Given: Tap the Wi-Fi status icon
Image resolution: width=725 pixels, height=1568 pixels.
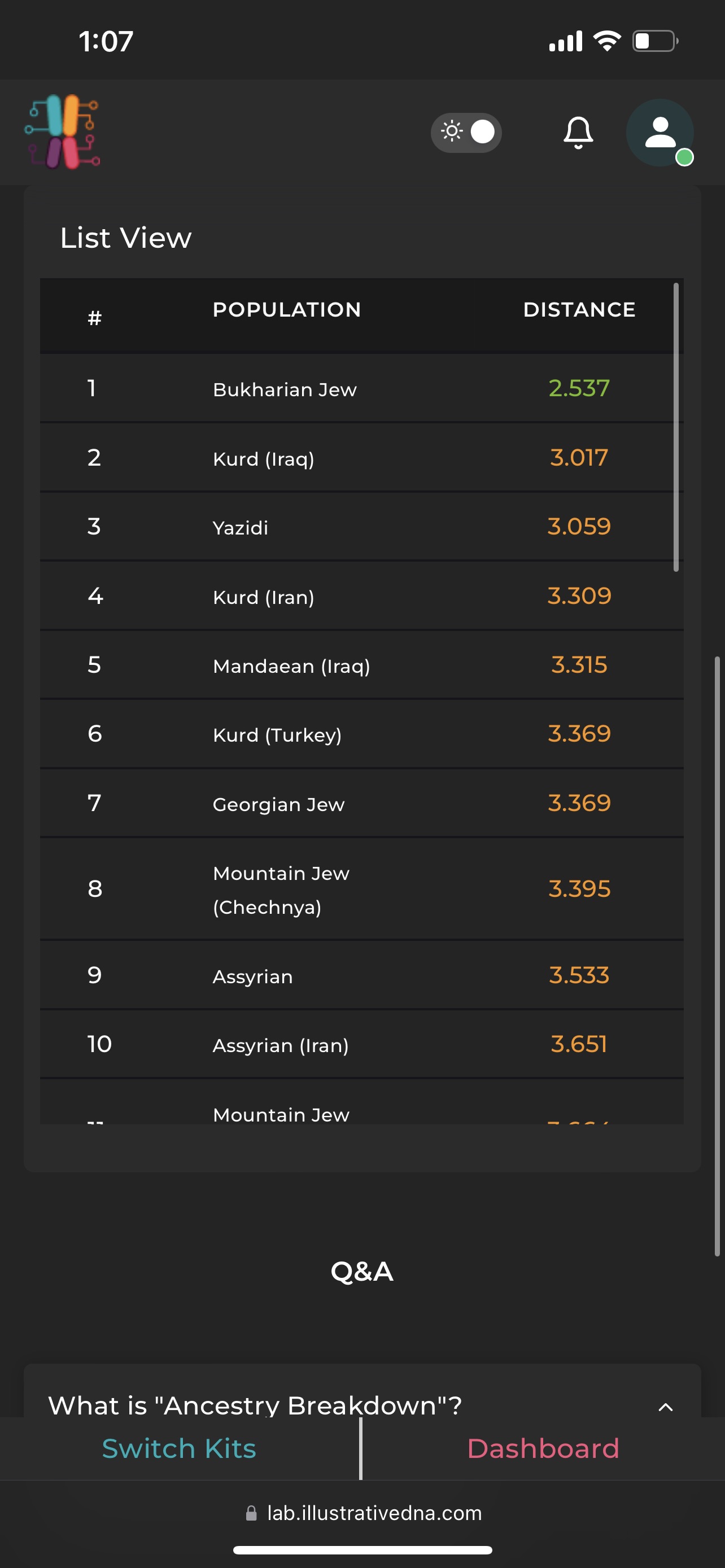Looking at the screenshot, I should pos(606,41).
